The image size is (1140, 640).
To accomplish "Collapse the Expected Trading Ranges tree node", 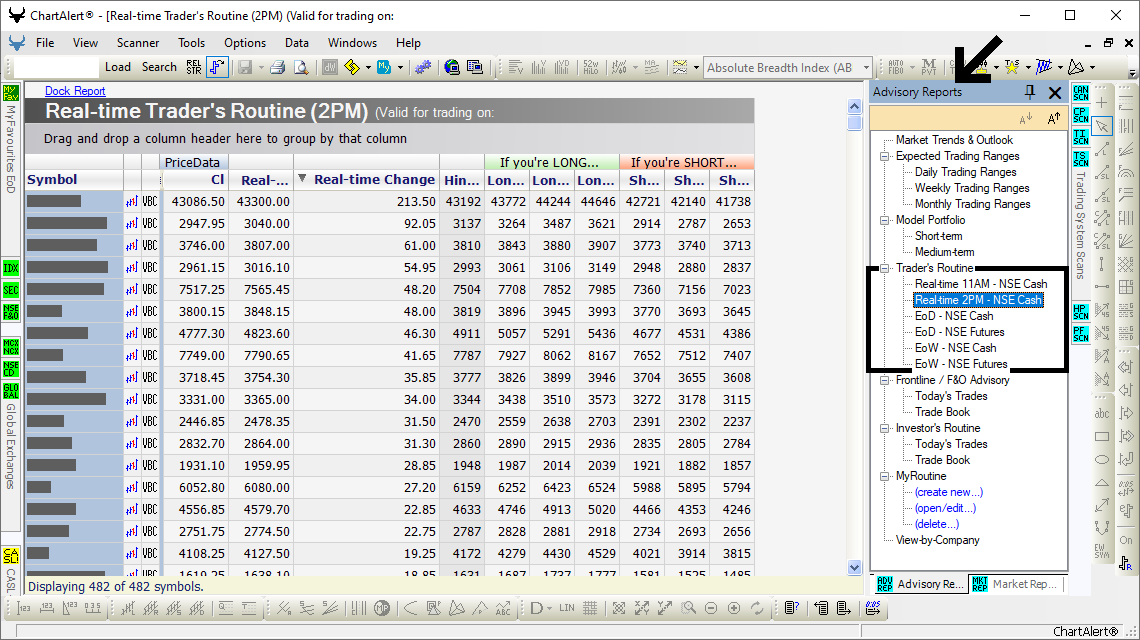I will point(885,156).
